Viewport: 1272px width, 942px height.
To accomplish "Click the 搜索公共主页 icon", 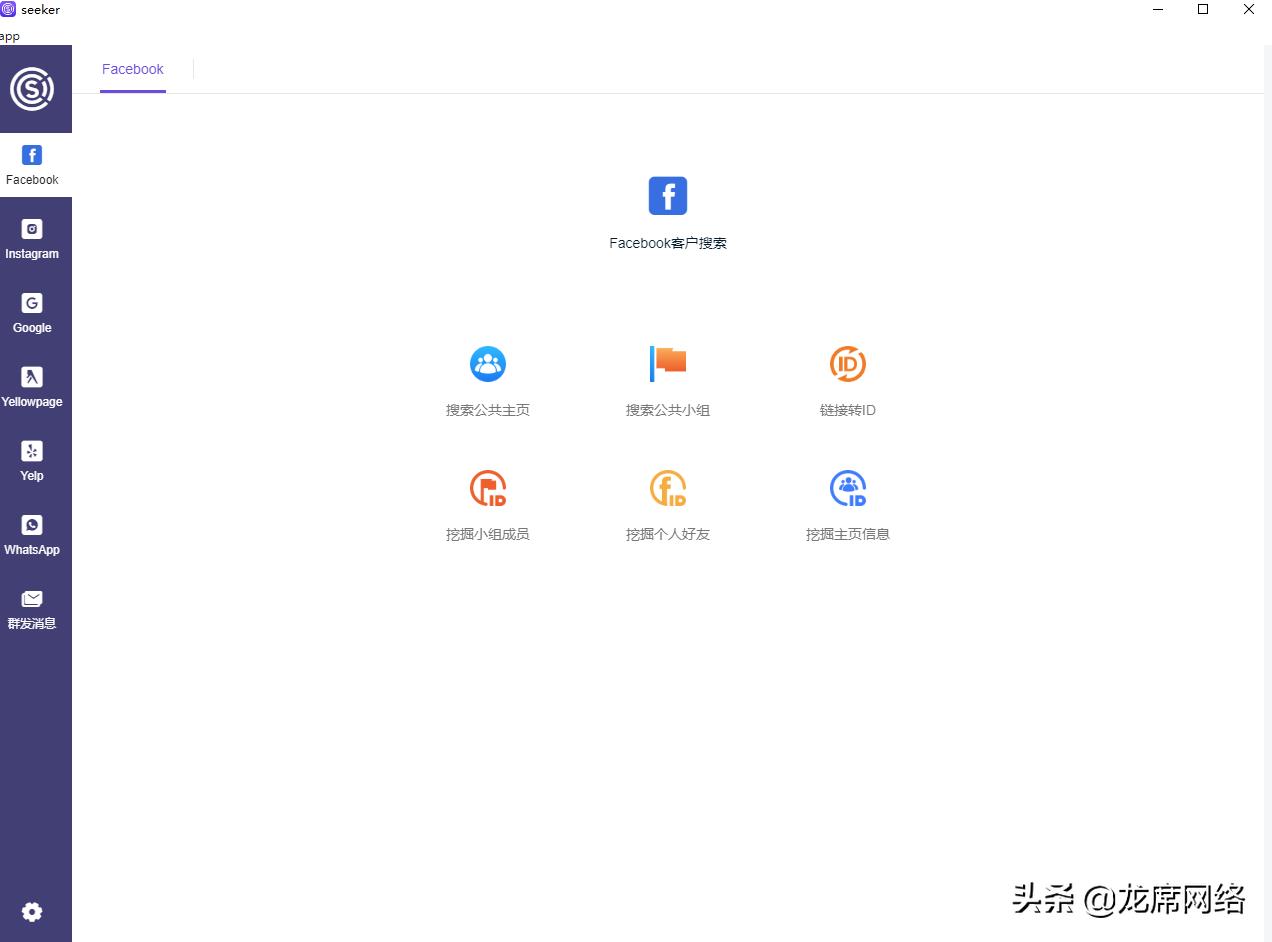I will click(x=488, y=364).
